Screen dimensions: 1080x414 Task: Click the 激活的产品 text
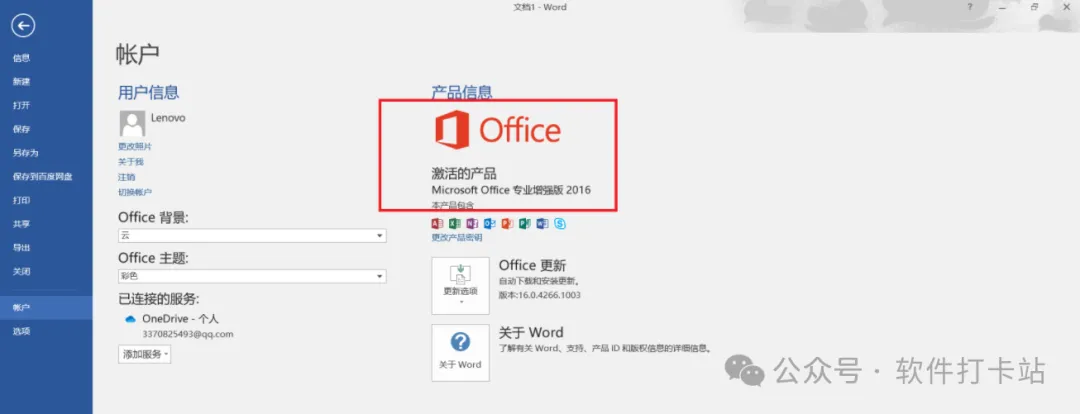[x=464, y=173]
